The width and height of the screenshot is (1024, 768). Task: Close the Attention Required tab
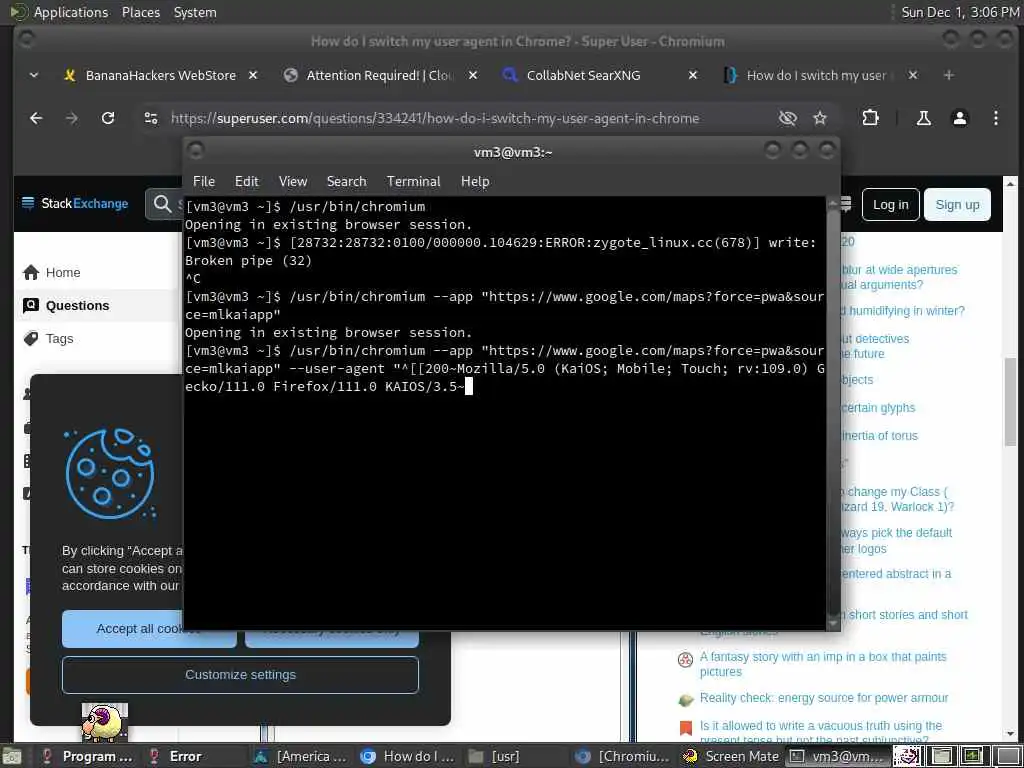click(473, 76)
